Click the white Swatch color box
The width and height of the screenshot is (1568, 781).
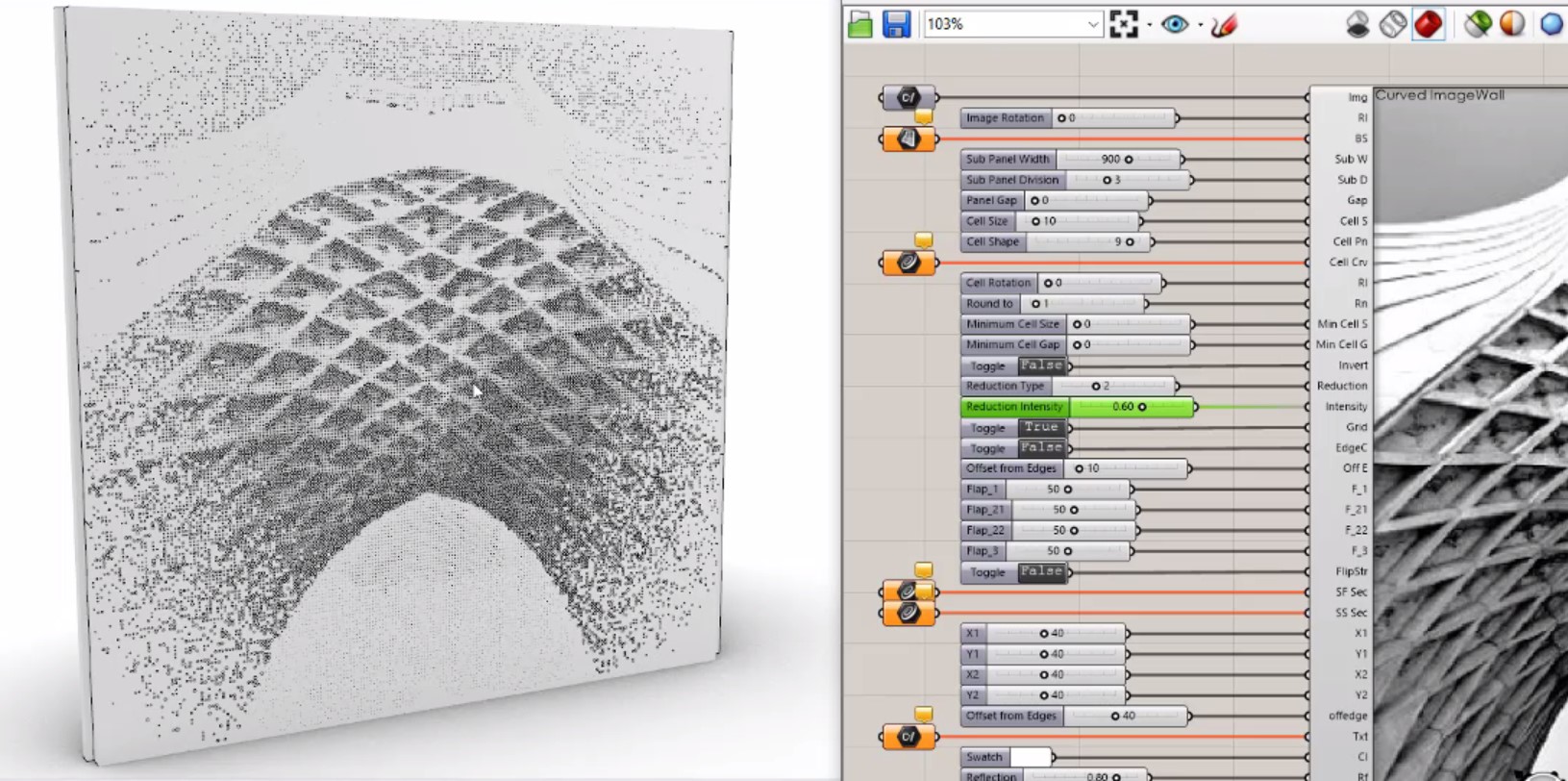[x=1030, y=757]
